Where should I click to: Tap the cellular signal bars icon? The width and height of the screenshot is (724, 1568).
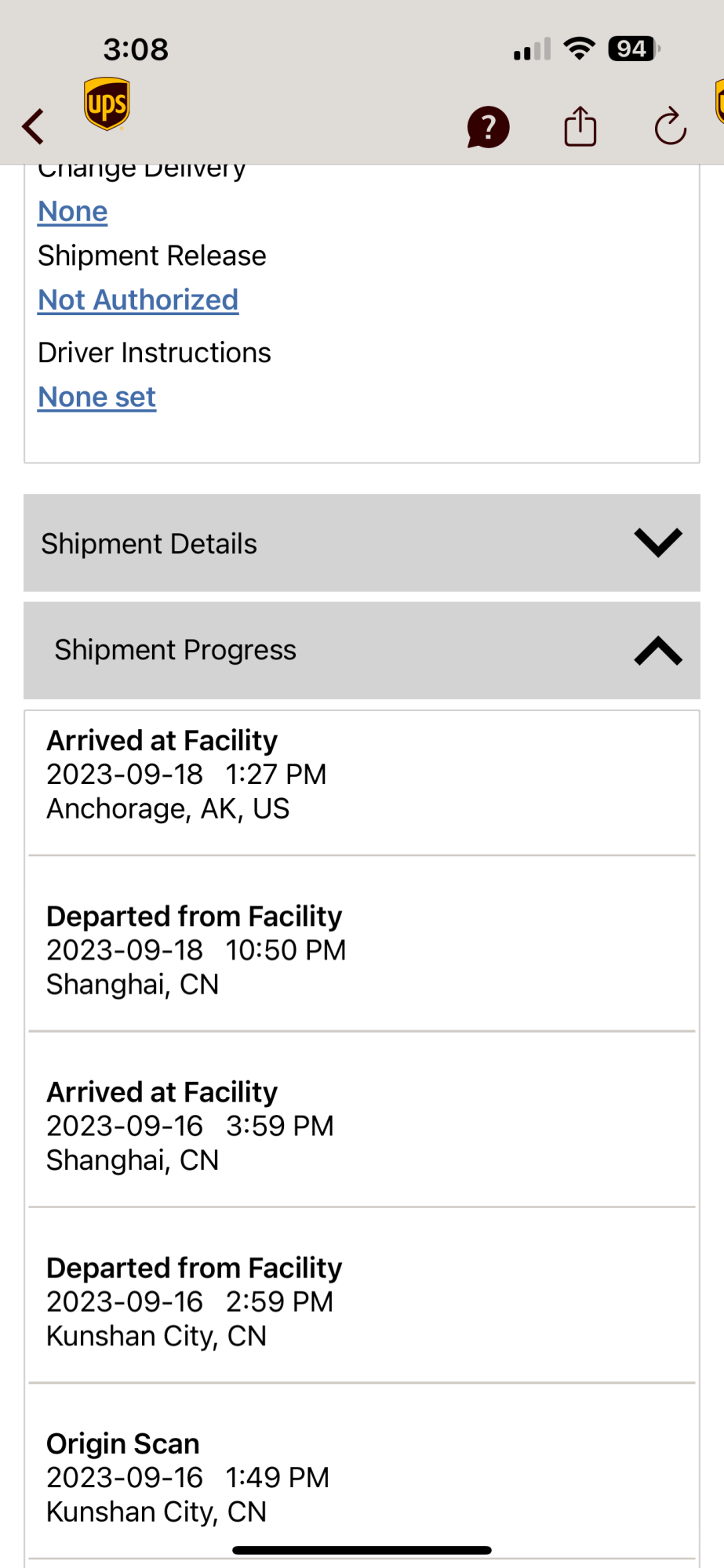pos(532,50)
